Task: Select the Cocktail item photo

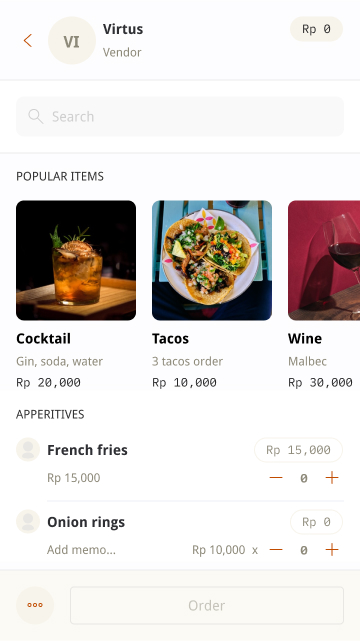Action: pos(76,260)
